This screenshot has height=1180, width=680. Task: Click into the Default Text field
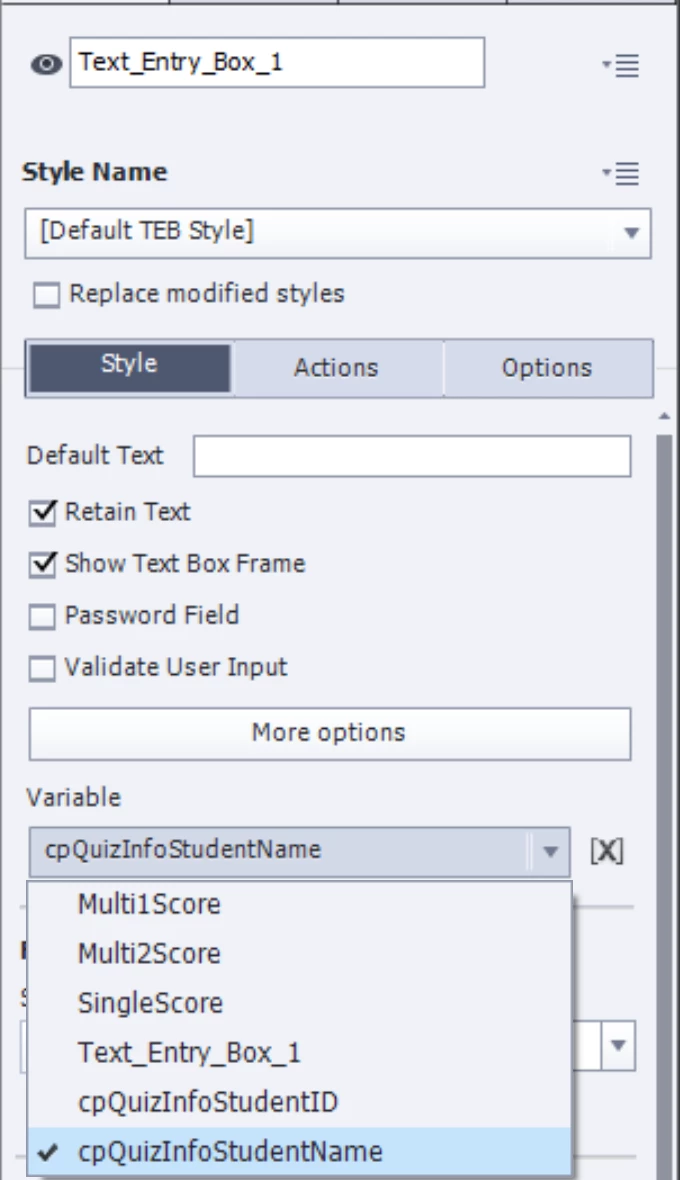[412, 456]
